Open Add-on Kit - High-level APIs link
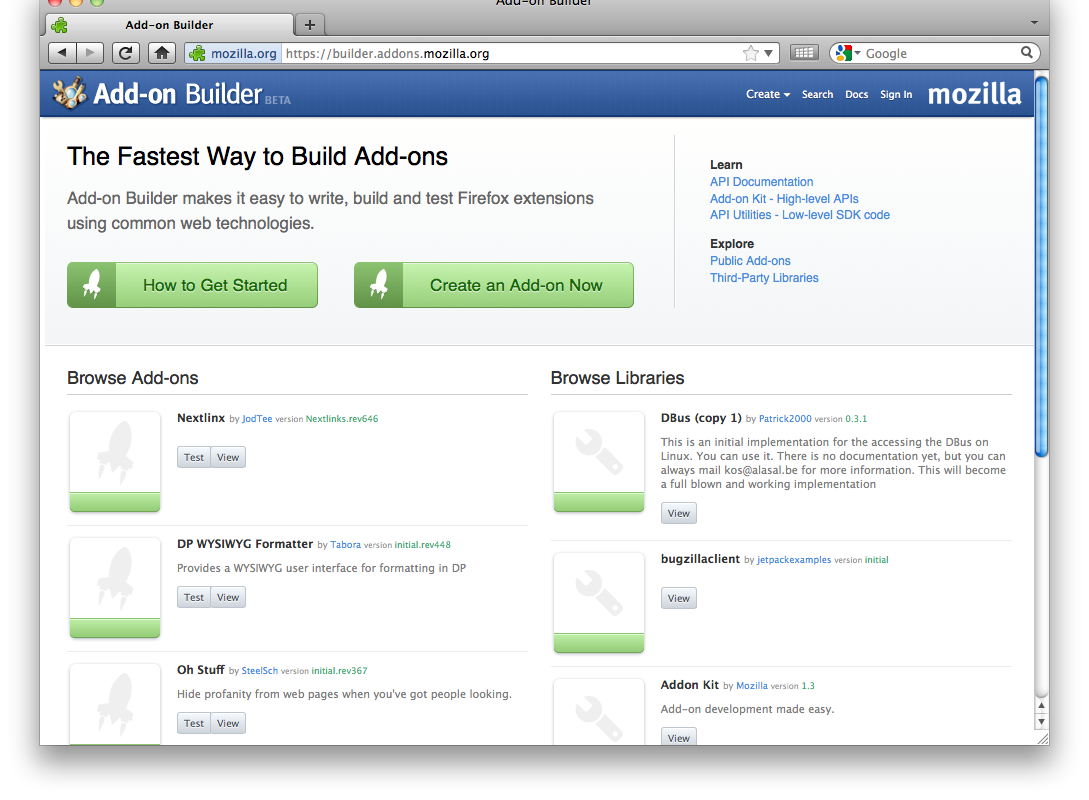1089x800 pixels. pyautogui.click(x=784, y=199)
